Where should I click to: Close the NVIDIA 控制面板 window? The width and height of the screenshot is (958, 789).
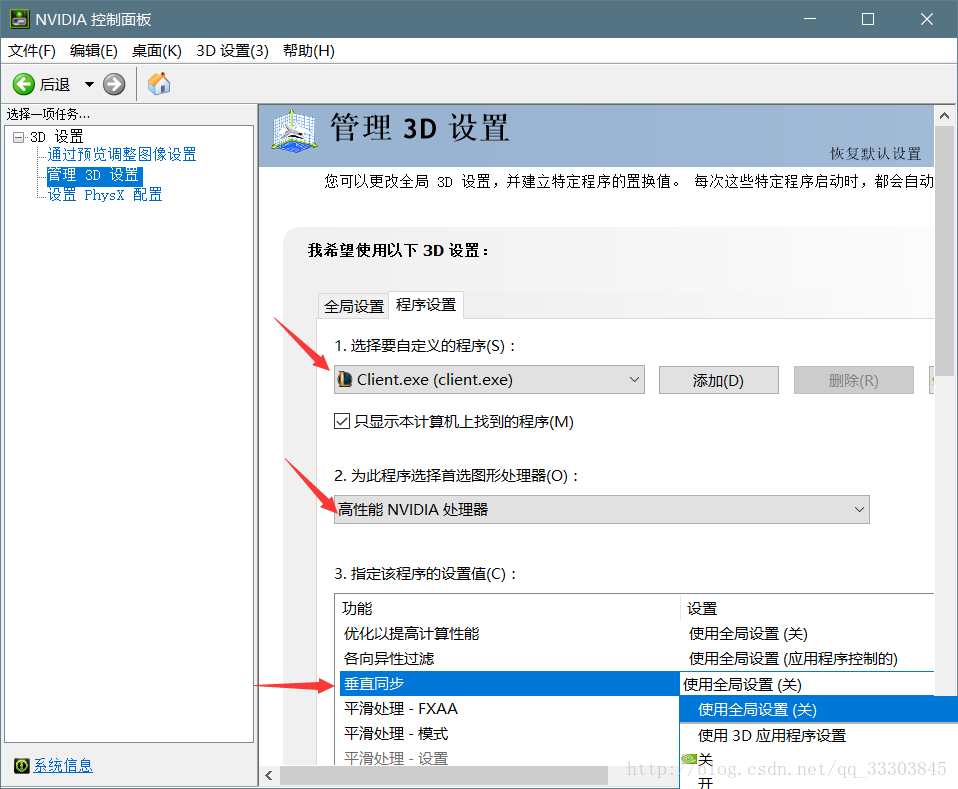(x=926, y=19)
